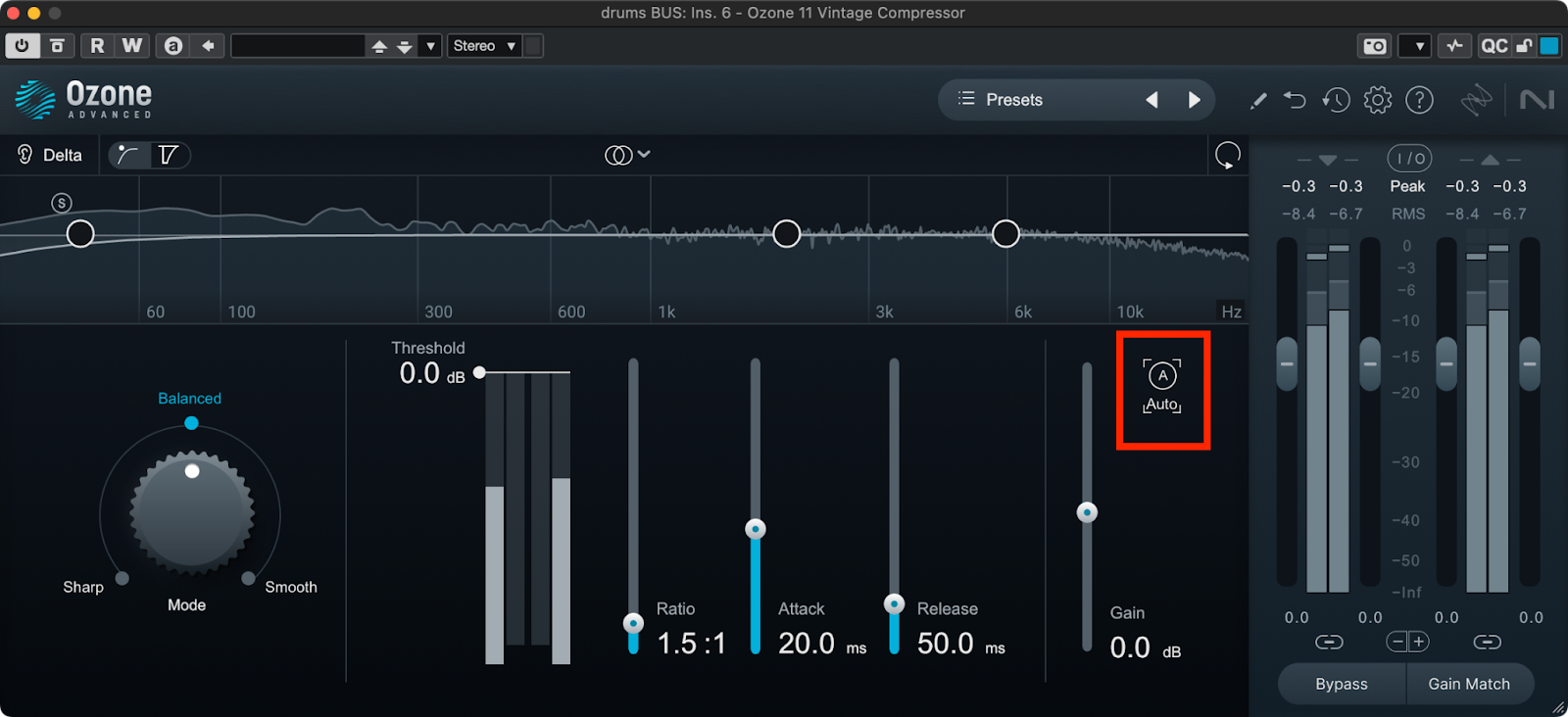The height and width of the screenshot is (717, 1568).
Task: Click the Attack slider handle
Action: click(x=755, y=529)
